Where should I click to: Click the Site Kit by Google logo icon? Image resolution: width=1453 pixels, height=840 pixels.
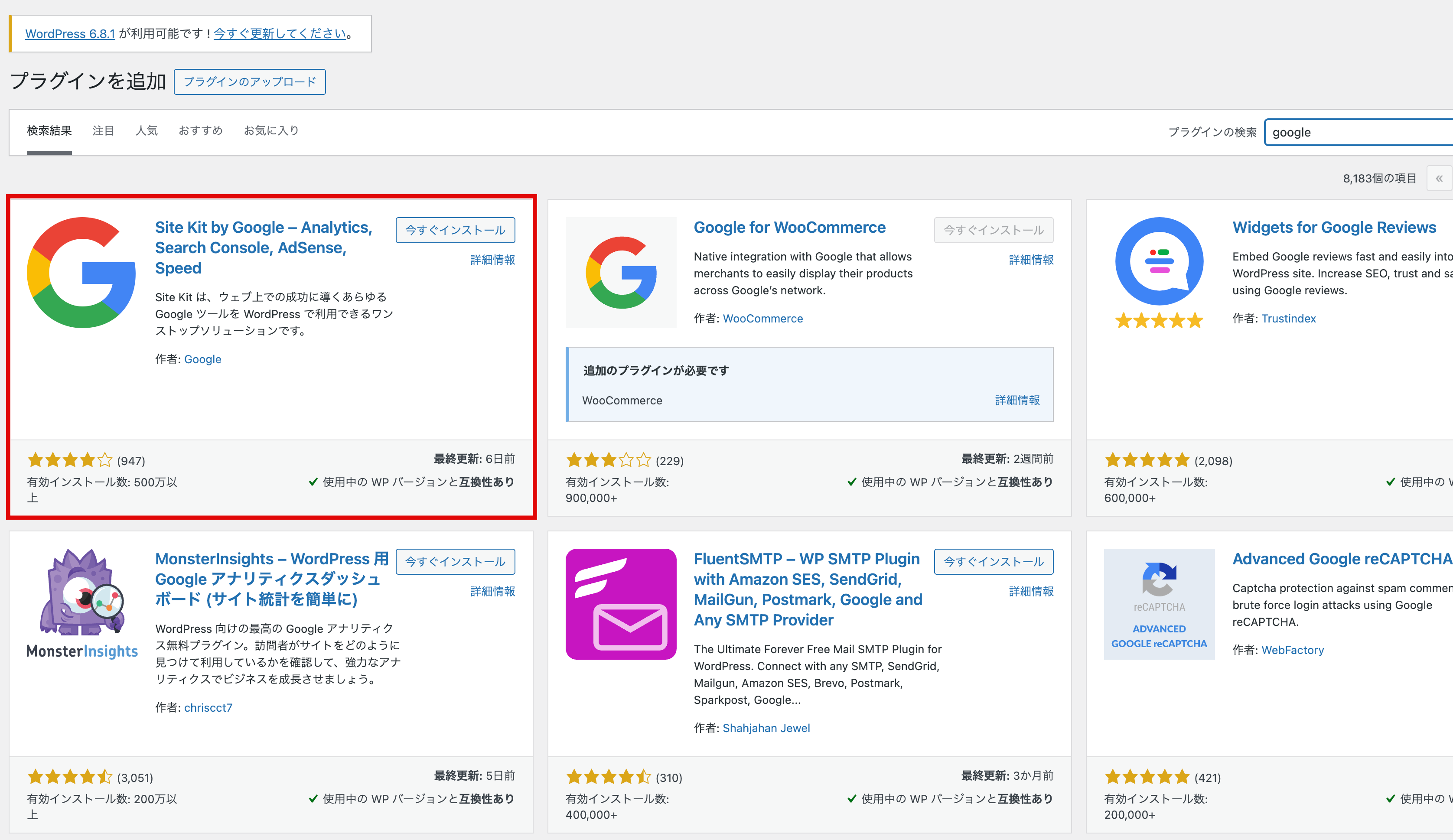82,273
